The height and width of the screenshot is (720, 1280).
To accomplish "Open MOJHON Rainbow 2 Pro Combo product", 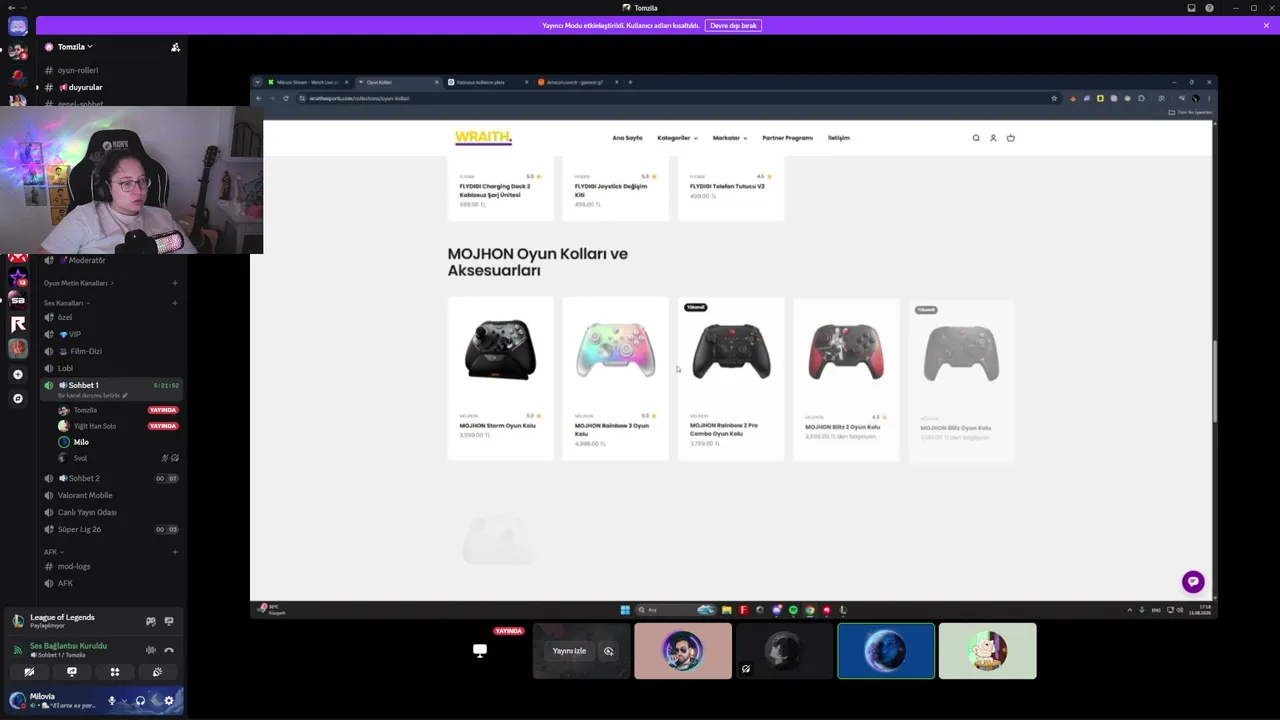I will 731,378.
